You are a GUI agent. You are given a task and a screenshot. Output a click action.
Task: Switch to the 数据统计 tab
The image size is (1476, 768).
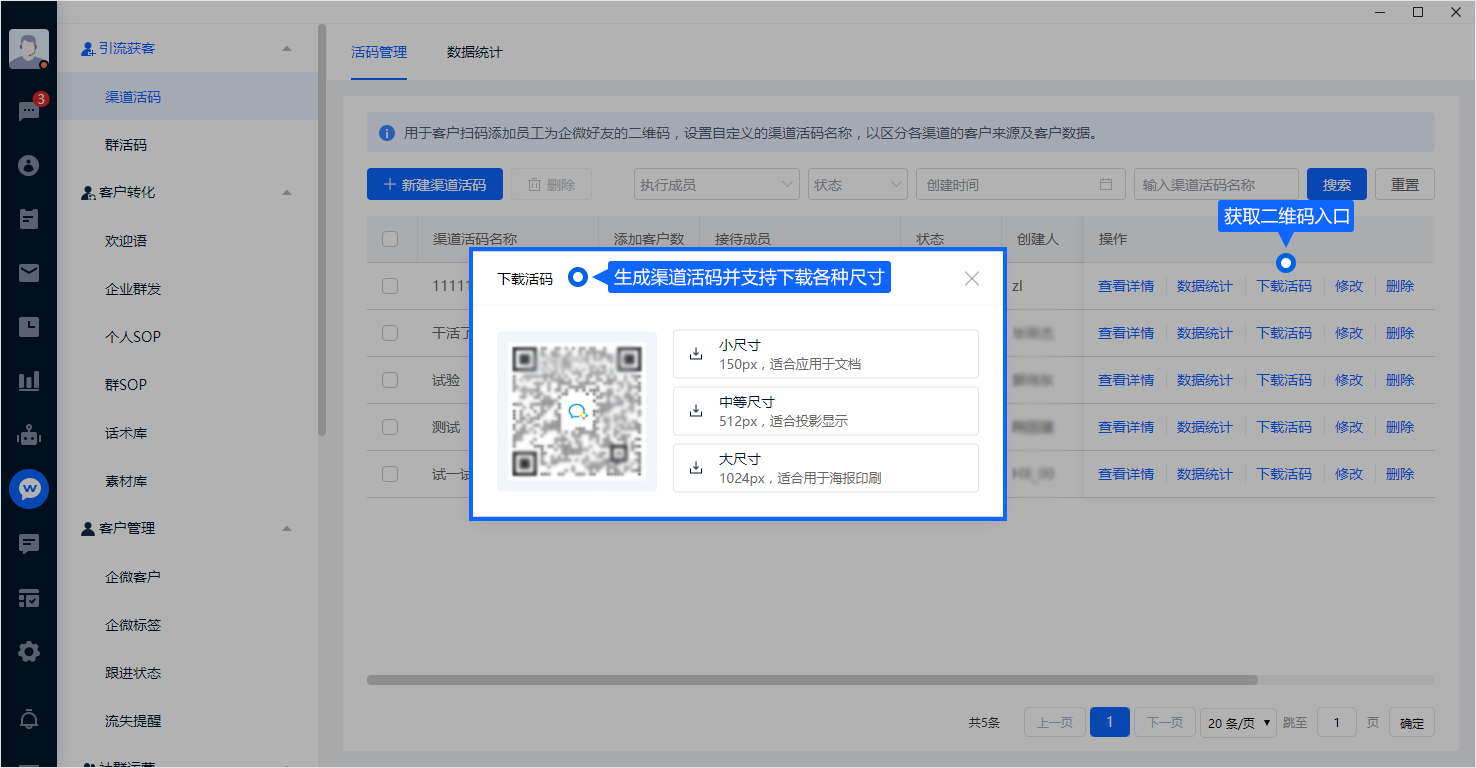coord(474,52)
